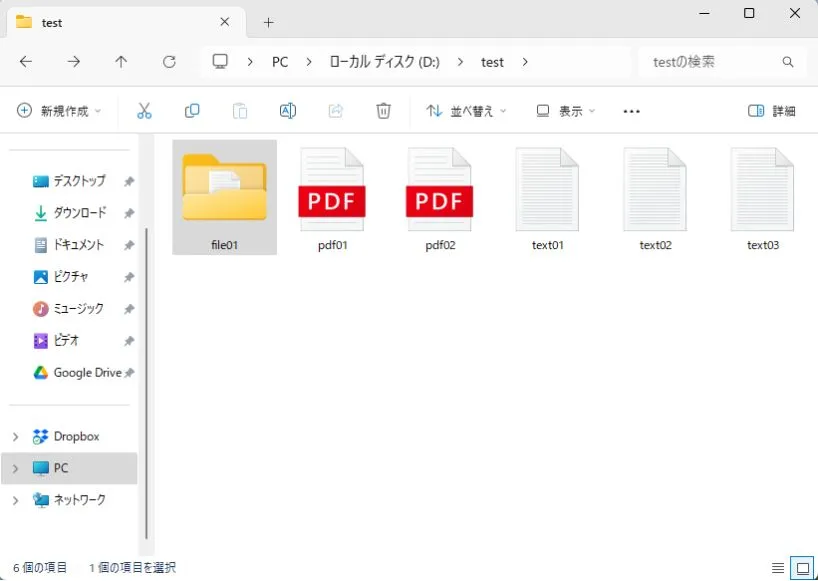This screenshot has width=818, height=581.
Task: Navigate back with the left arrow
Action: (x=26, y=62)
